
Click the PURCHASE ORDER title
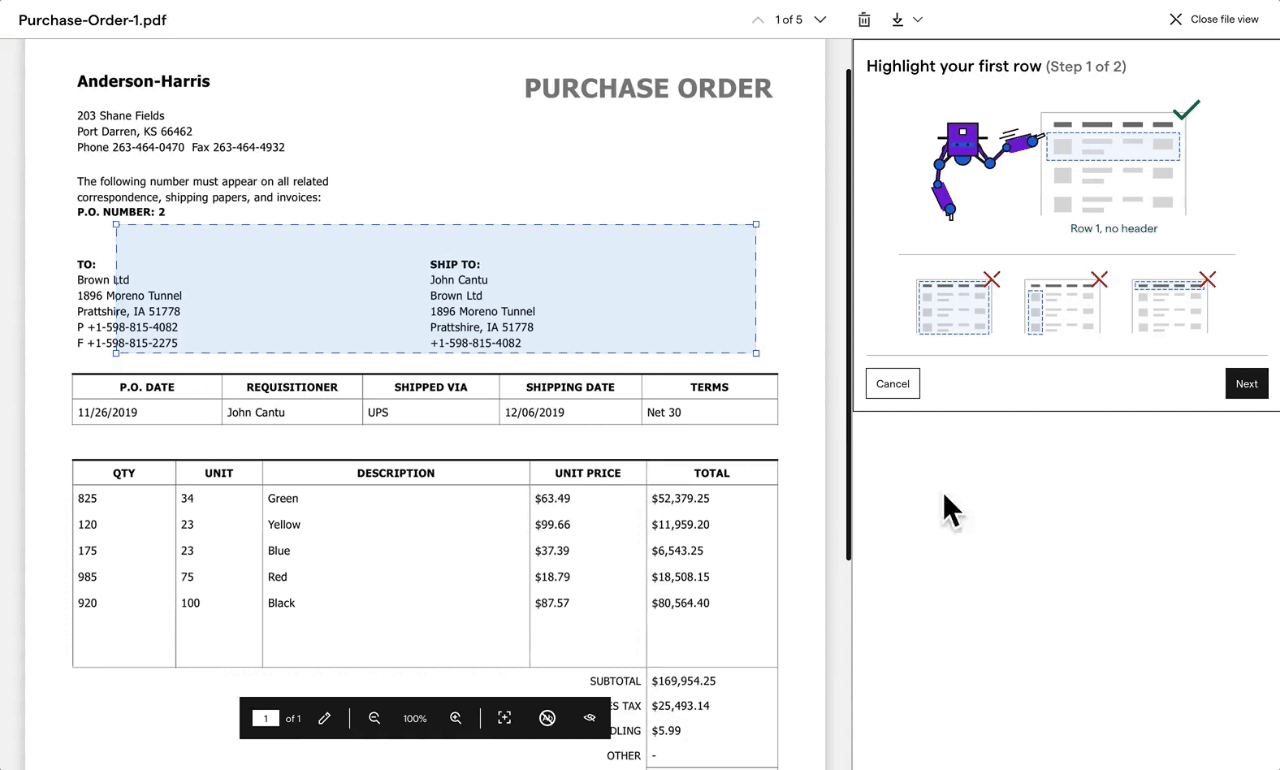pyautogui.click(x=649, y=88)
